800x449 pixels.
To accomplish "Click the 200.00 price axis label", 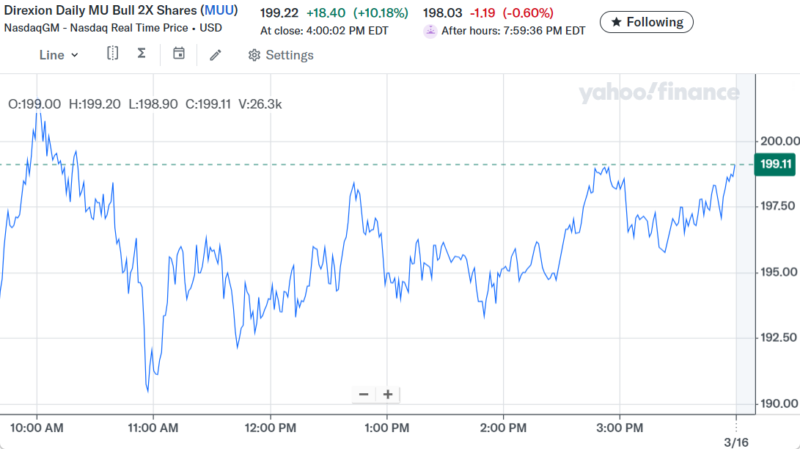I will tap(778, 142).
